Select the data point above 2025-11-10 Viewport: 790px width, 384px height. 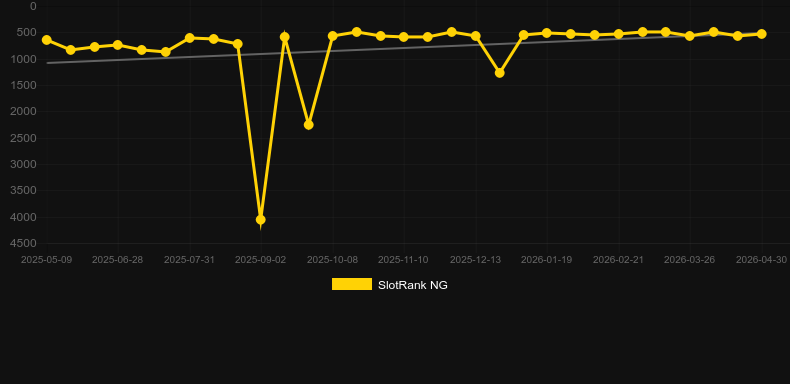(x=404, y=37)
